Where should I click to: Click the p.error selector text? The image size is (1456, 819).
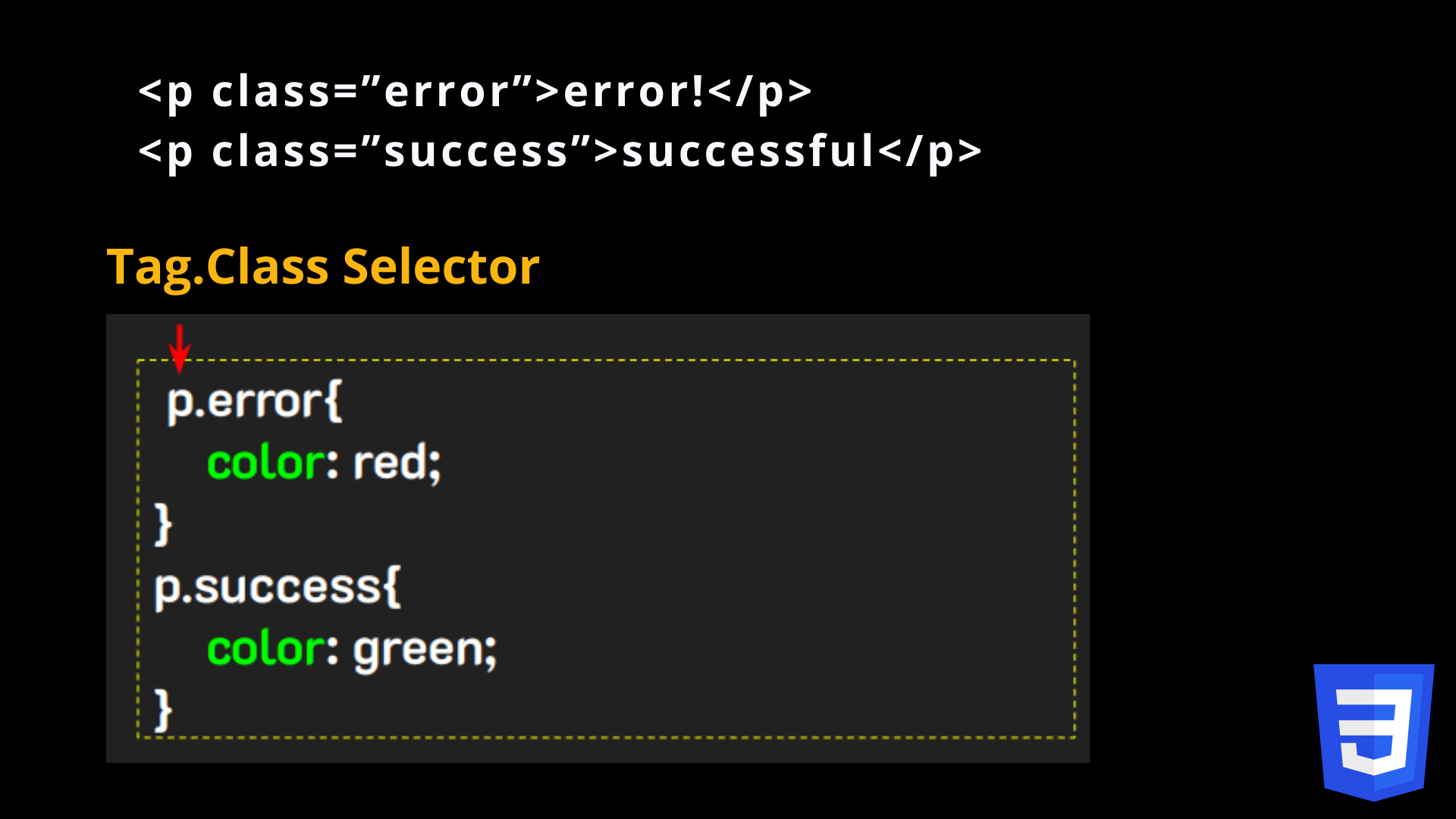pyautogui.click(x=243, y=401)
